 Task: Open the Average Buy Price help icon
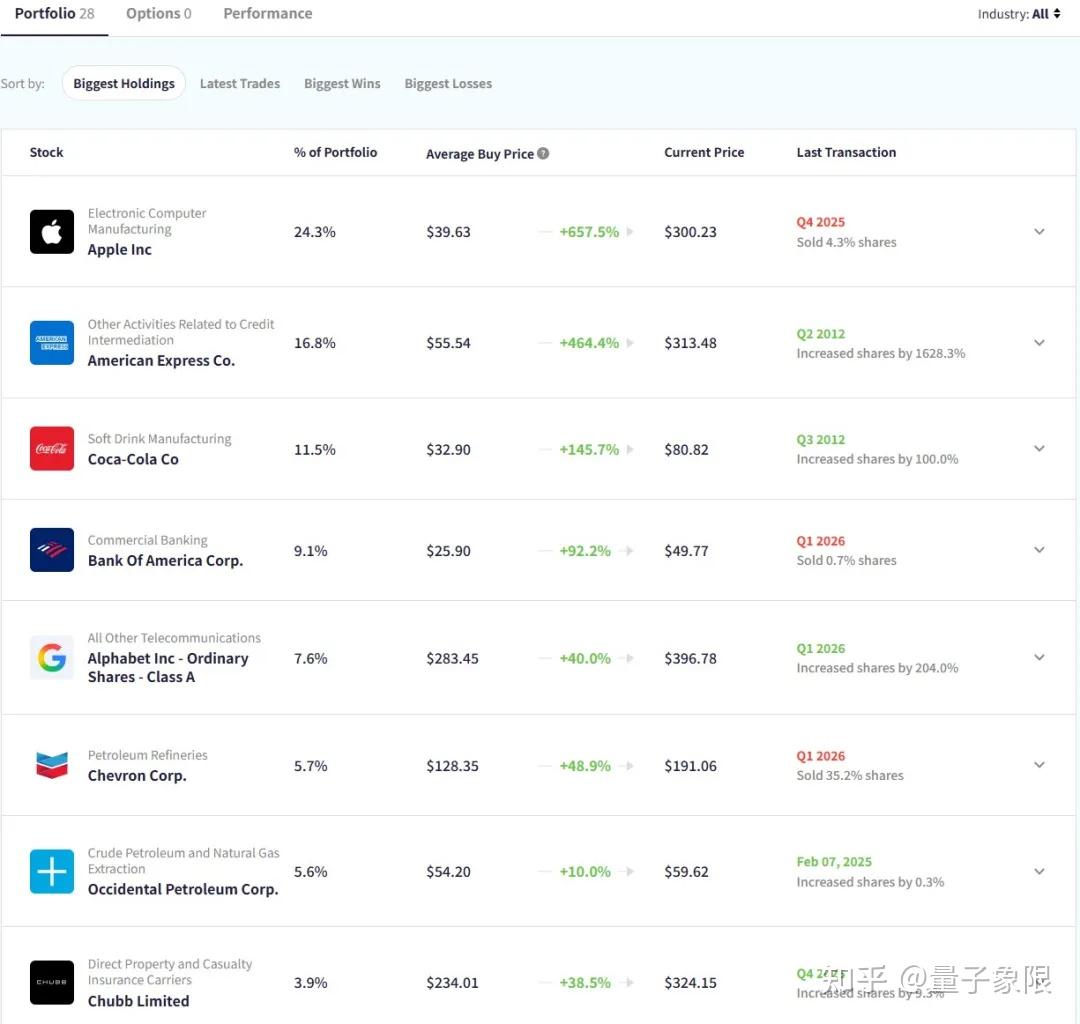pos(543,154)
